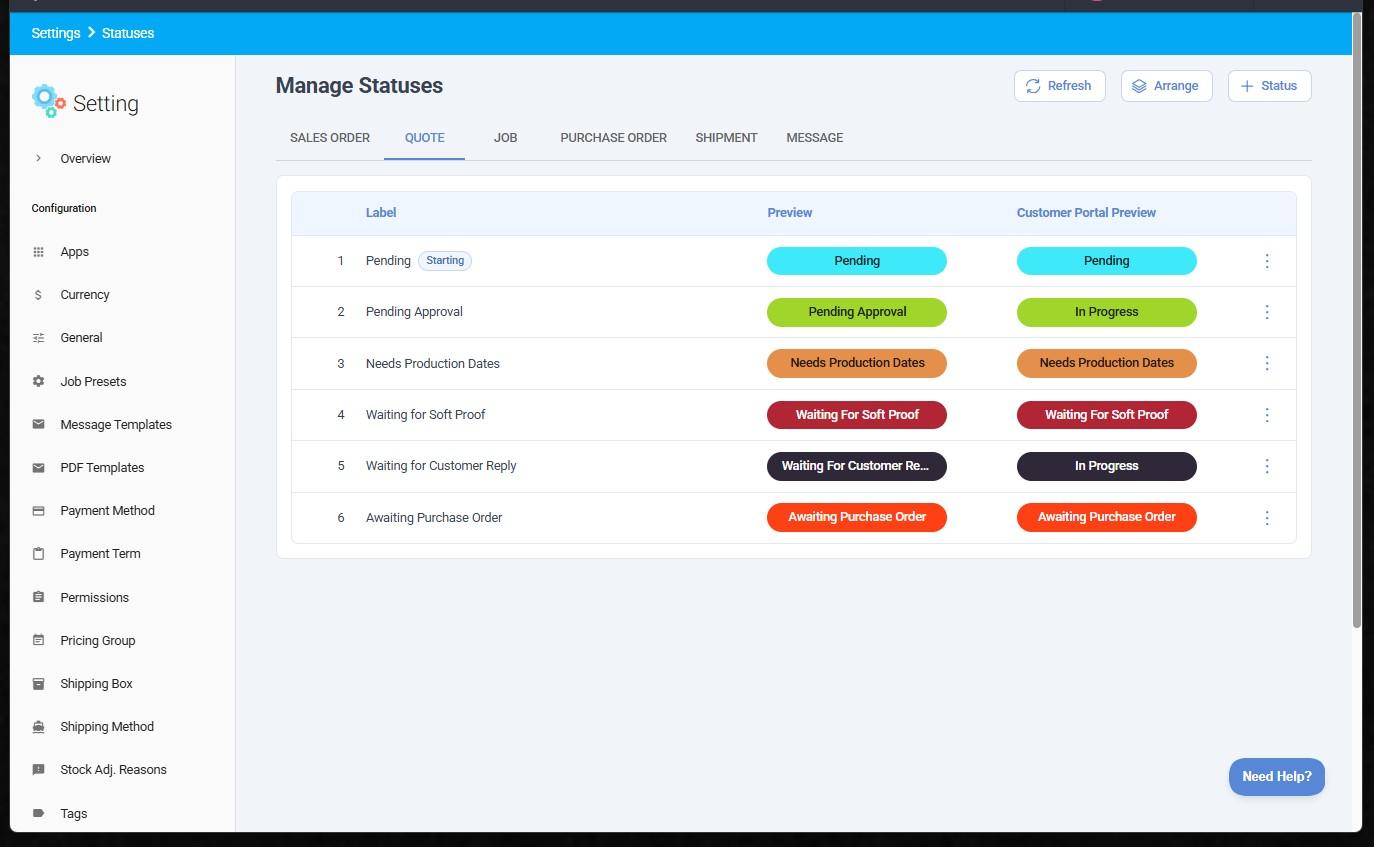Click the Apps grid icon in sidebar
This screenshot has height=847, width=1374.
38,252
